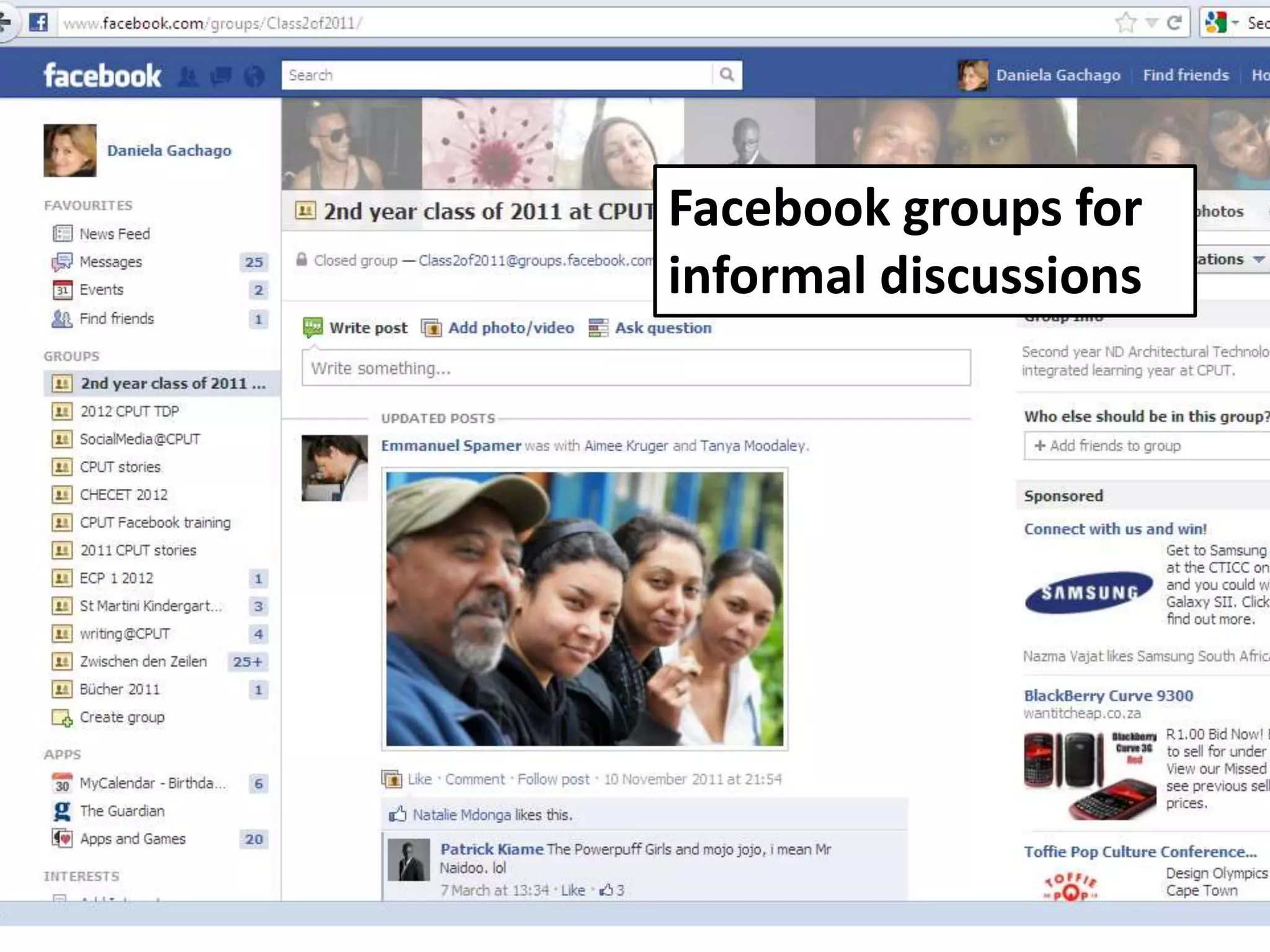1270x952 pixels.
Task: Click the post timestamp 10 November 2011
Action: (x=693, y=779)
